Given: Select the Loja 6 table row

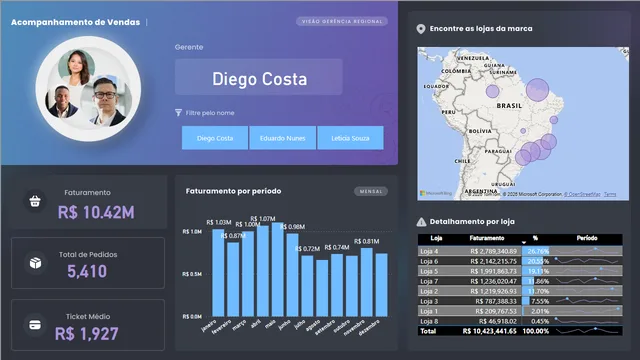Looking at the screenshot, I should point(520,261).
